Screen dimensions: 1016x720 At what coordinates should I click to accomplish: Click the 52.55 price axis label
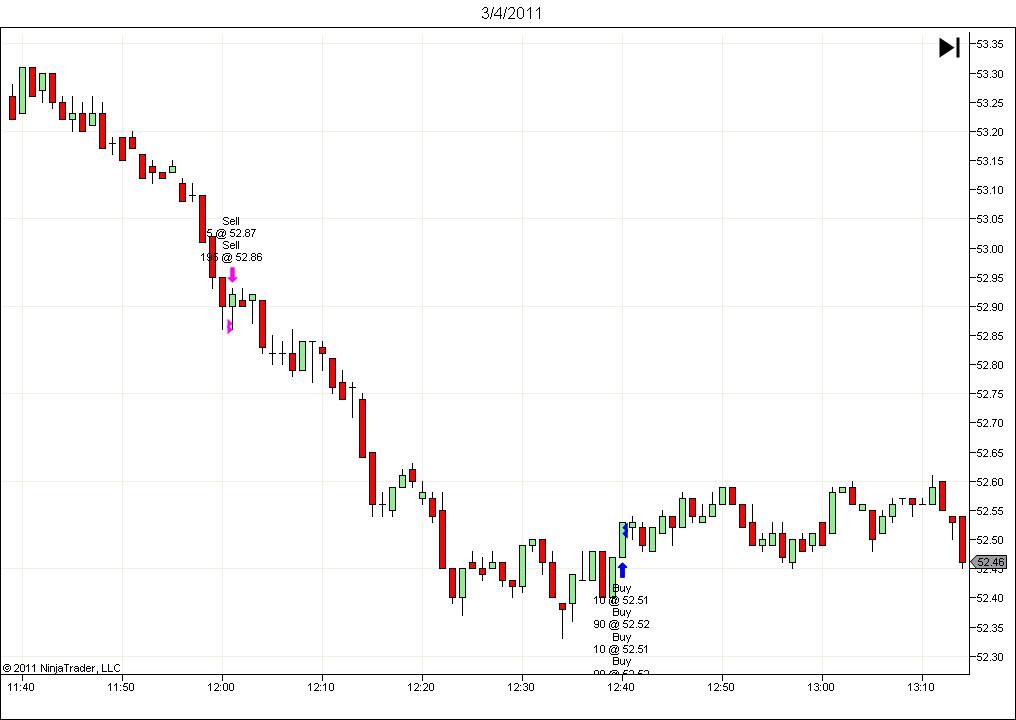[x=989, y=511]
